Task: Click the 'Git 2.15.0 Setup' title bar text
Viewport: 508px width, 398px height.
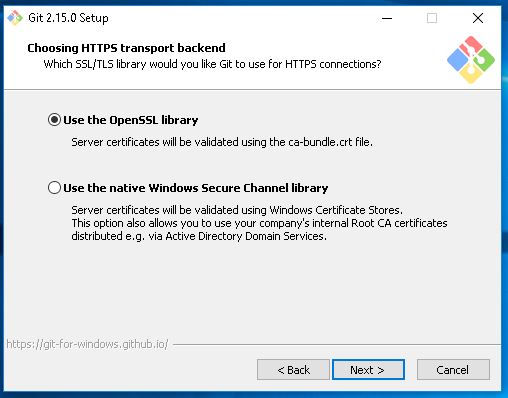Action: tap(68, 18)
